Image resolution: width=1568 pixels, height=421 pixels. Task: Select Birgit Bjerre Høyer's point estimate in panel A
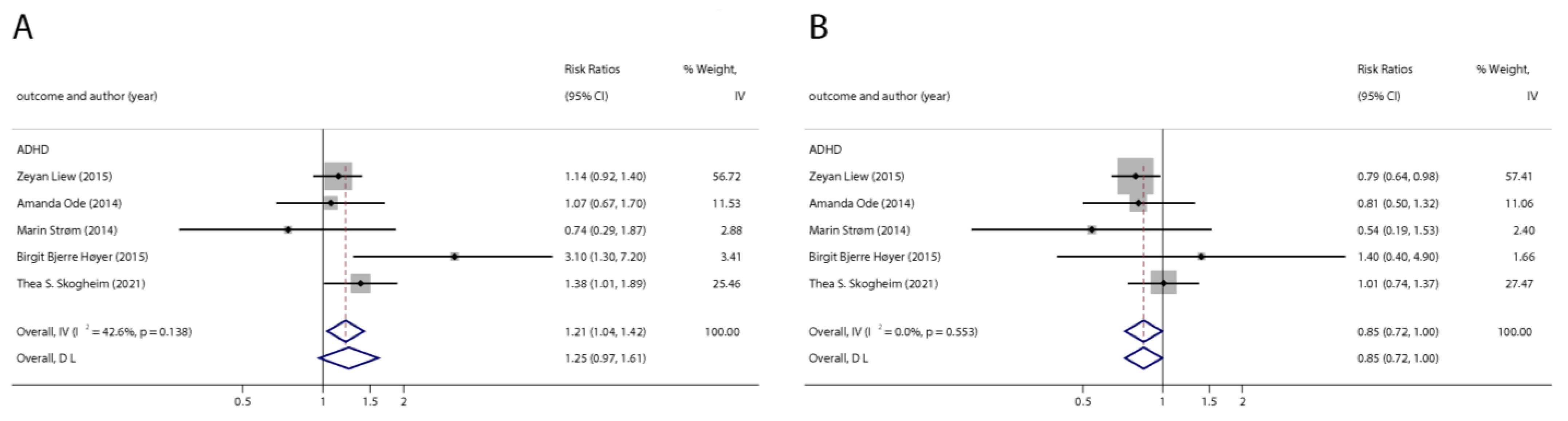coord(454,257)
